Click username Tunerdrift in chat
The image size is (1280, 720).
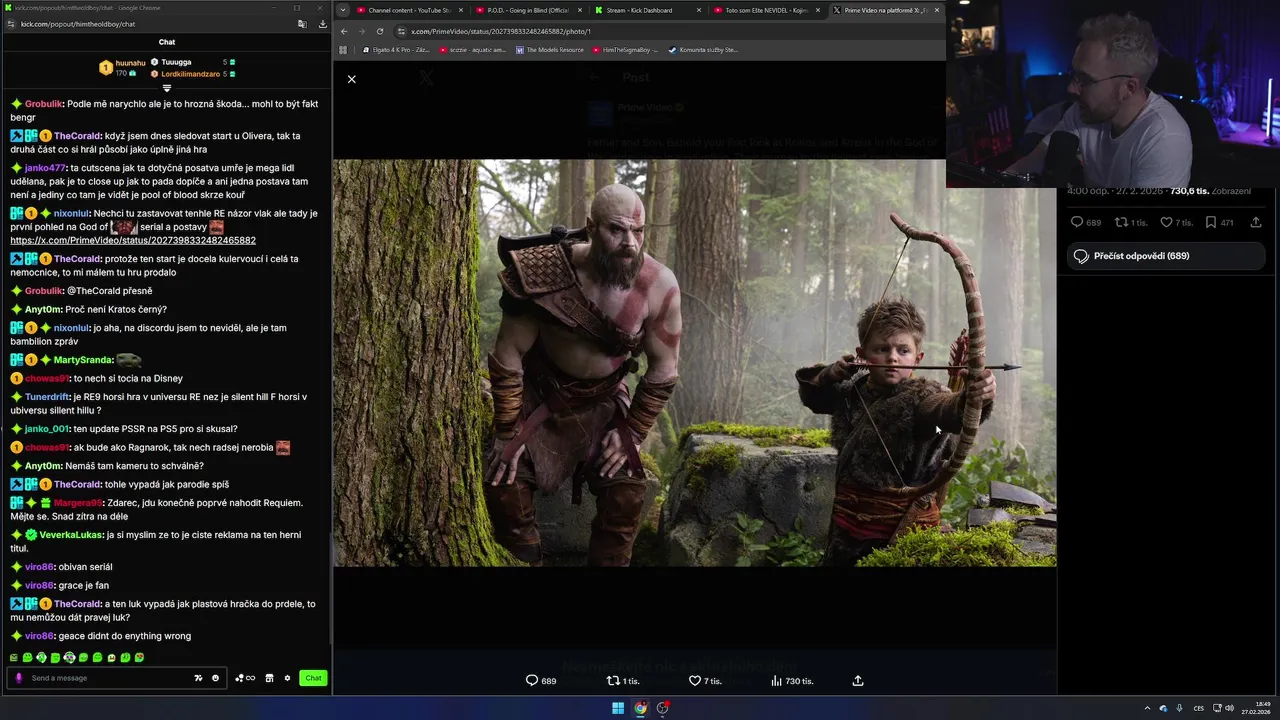tap(47, 397)
